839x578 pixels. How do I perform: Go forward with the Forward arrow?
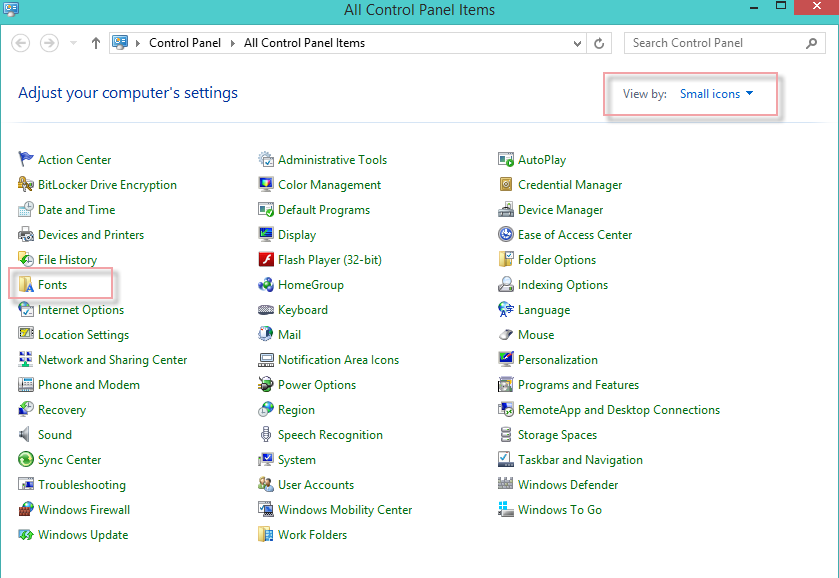49,43
